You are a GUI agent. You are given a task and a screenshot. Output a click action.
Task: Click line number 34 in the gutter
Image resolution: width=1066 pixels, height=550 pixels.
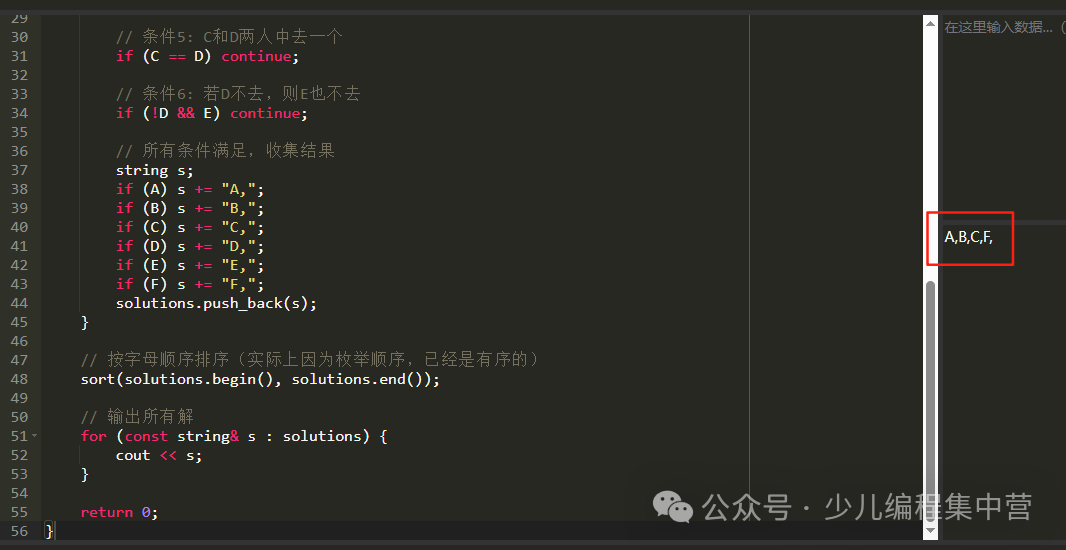20,114
